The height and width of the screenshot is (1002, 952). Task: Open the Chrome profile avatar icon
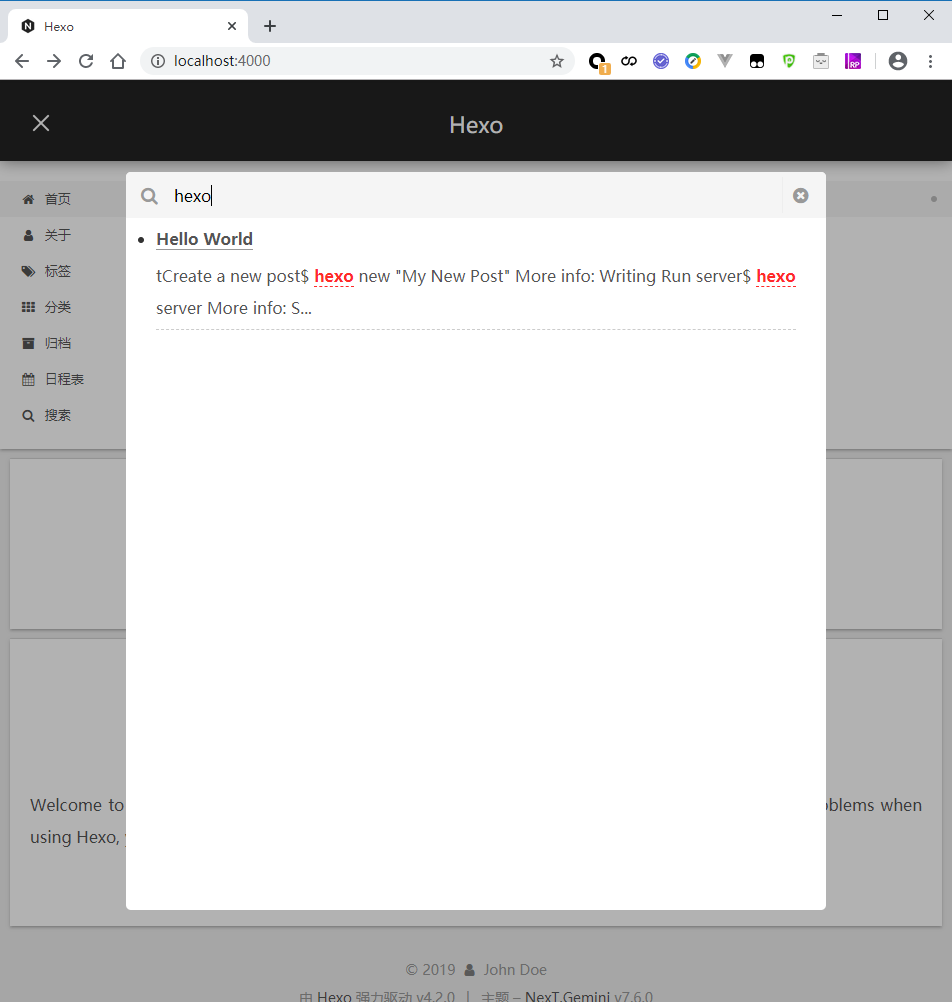(898, 61)
